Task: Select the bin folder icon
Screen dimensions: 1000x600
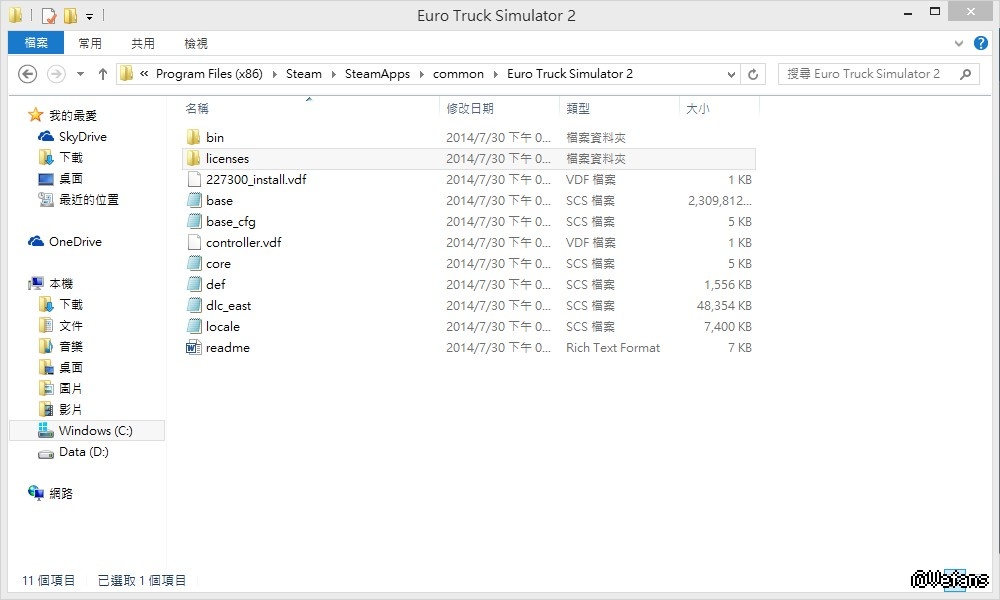Action: click(194, 138)
